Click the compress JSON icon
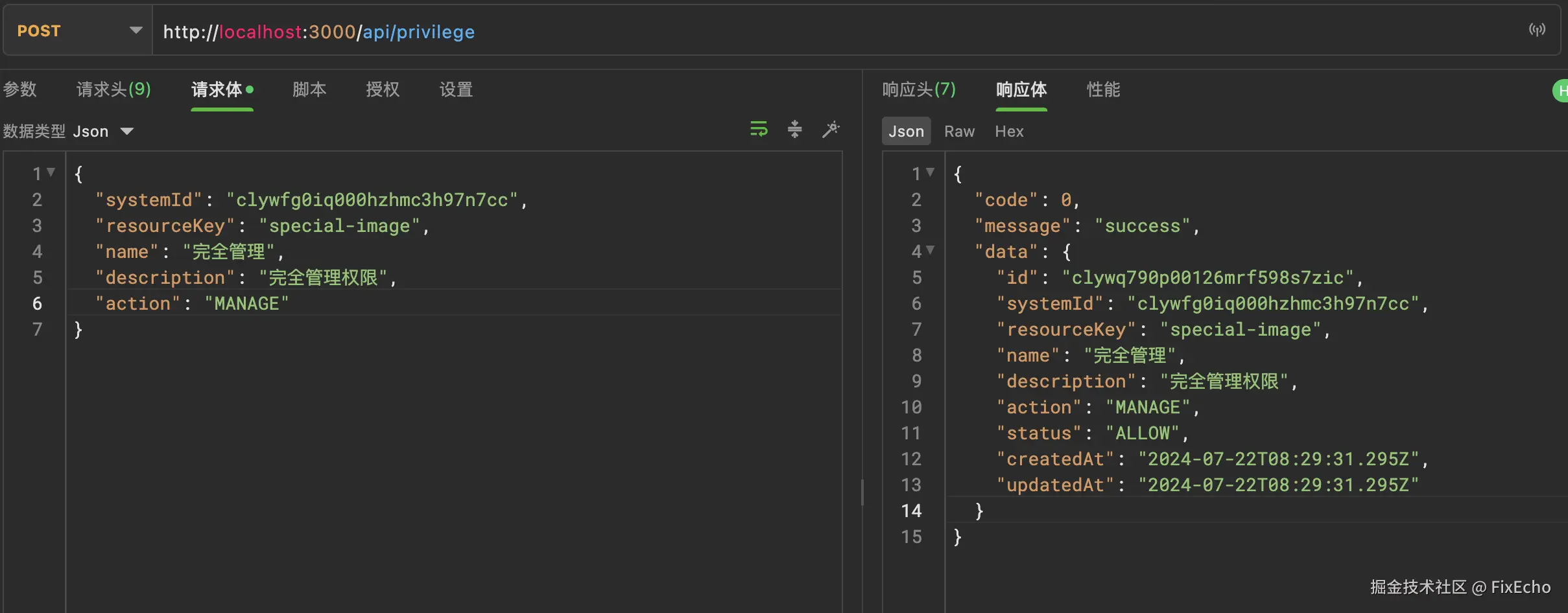 tap(794, 129)
